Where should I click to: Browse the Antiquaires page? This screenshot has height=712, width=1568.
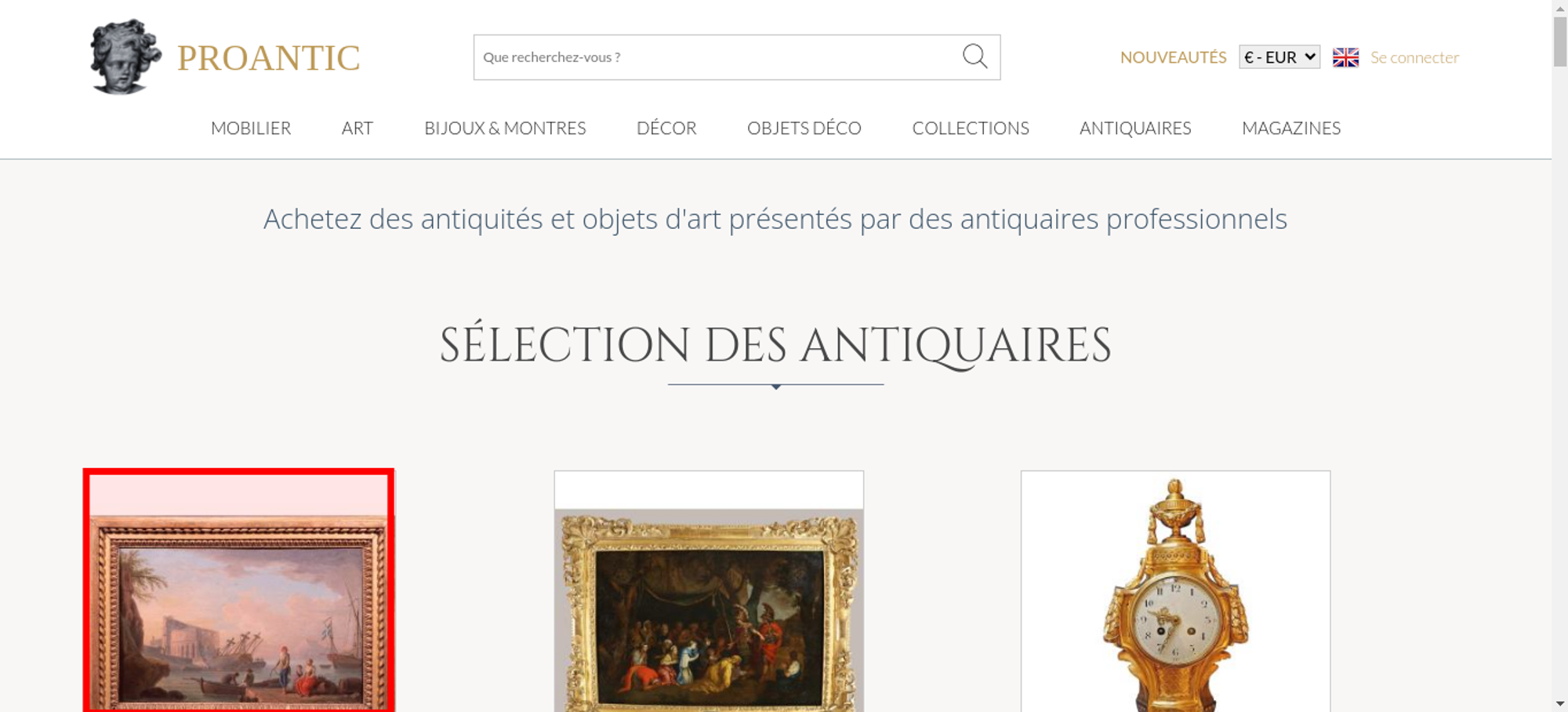point(1135,128)
